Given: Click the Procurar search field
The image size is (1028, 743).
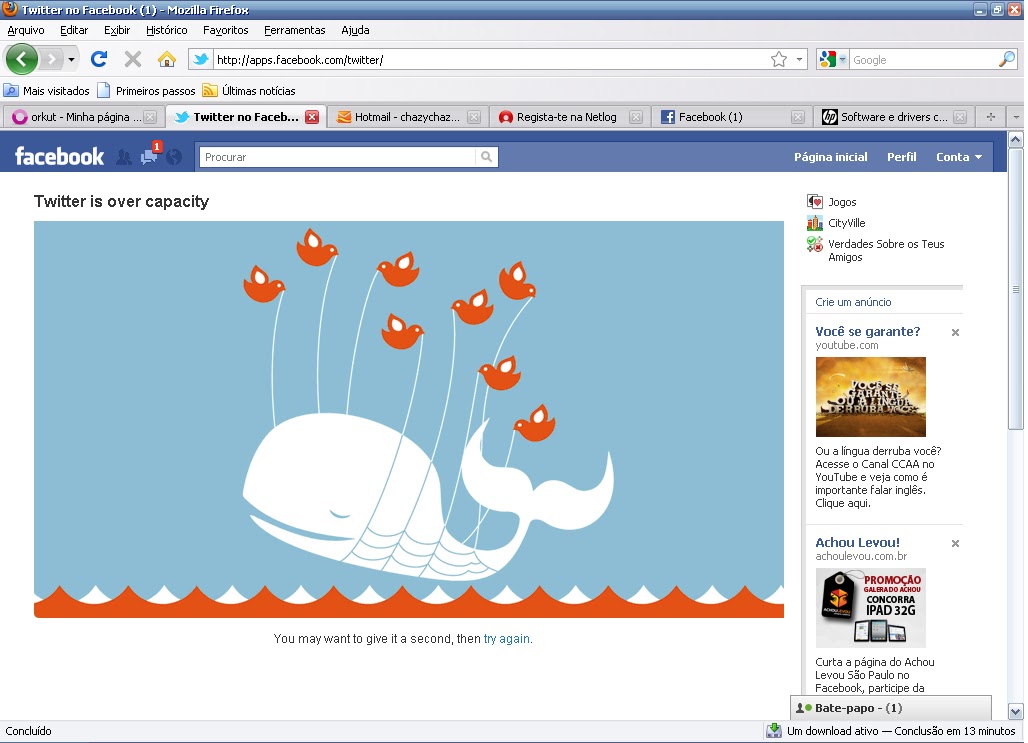Looking at the screenshot, I should 337,157.
